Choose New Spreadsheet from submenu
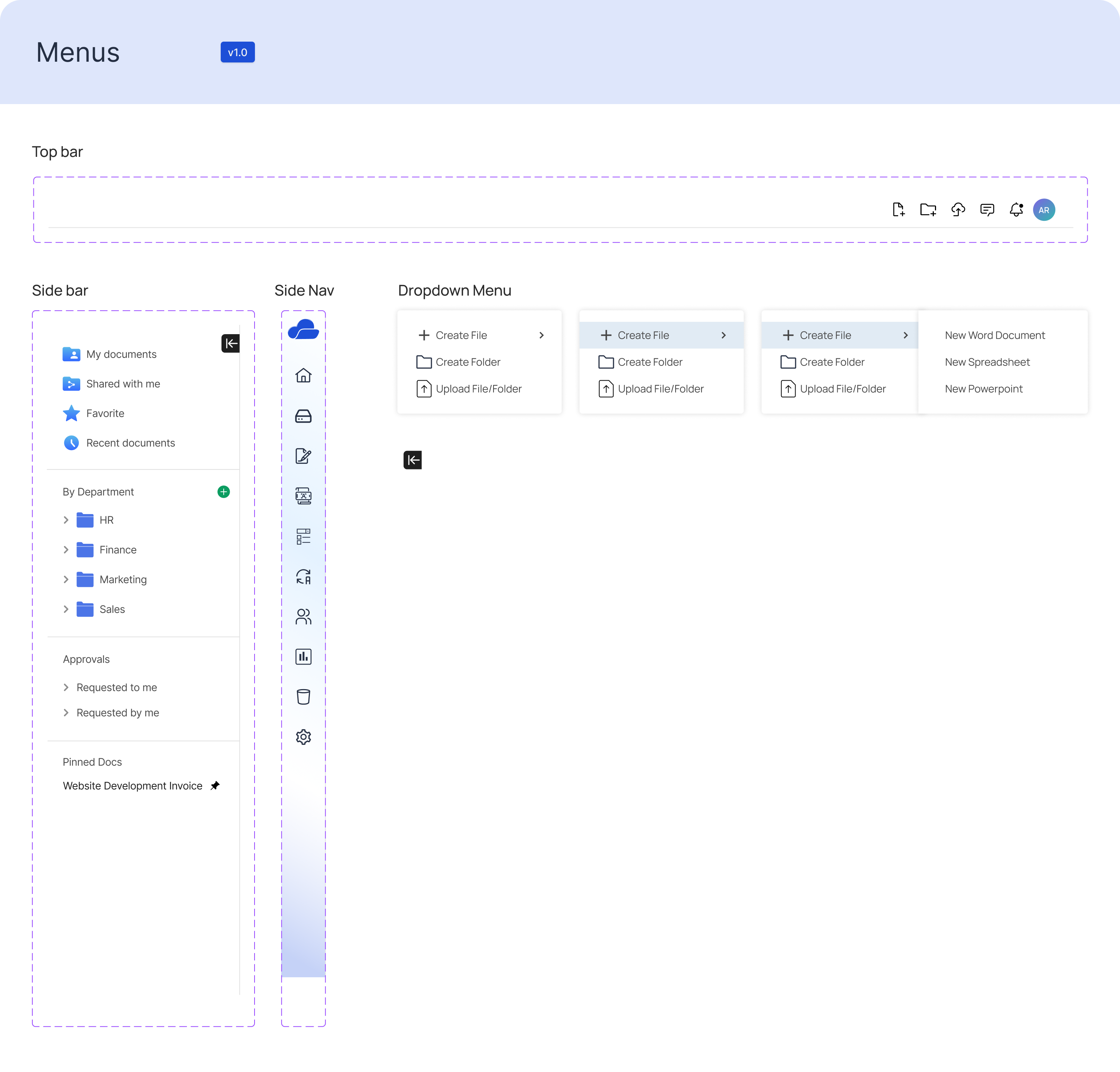The height and width of the screenshot is (1072, 1120). click(x=987, y=362)
